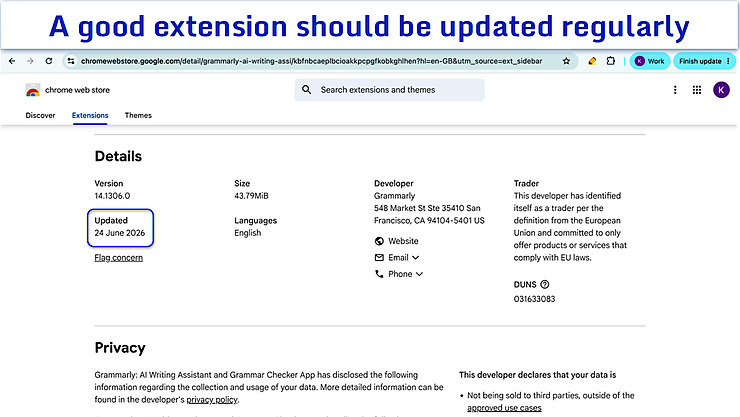740x417 pixels.
Task: Open the Chrome menu next to Finish update
Action: point(728,61)
